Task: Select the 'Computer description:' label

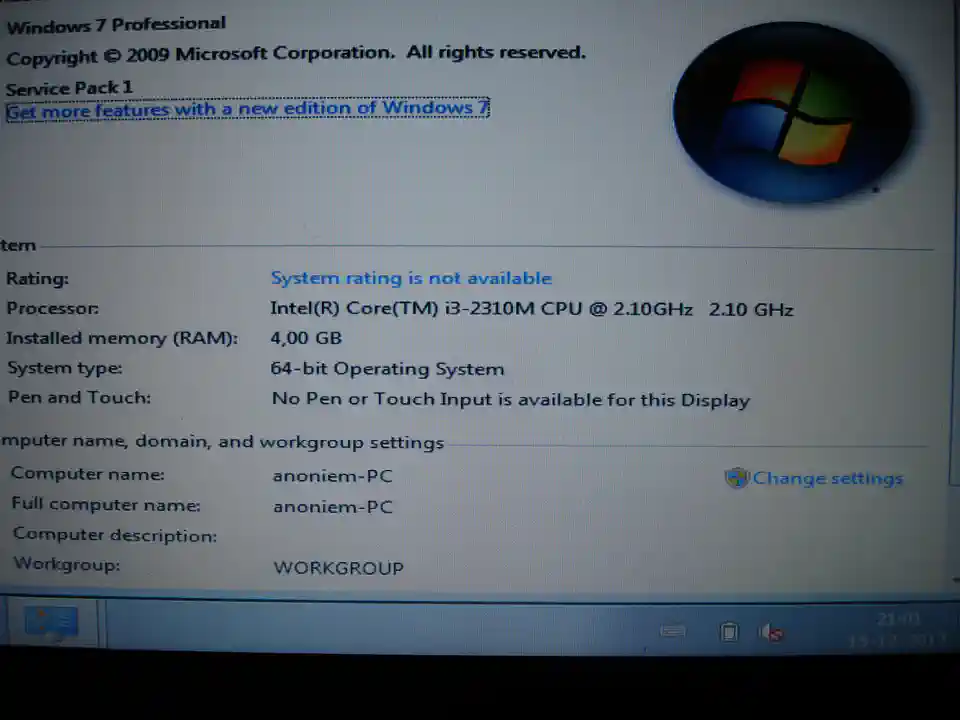Action: [x=115, y=534]
